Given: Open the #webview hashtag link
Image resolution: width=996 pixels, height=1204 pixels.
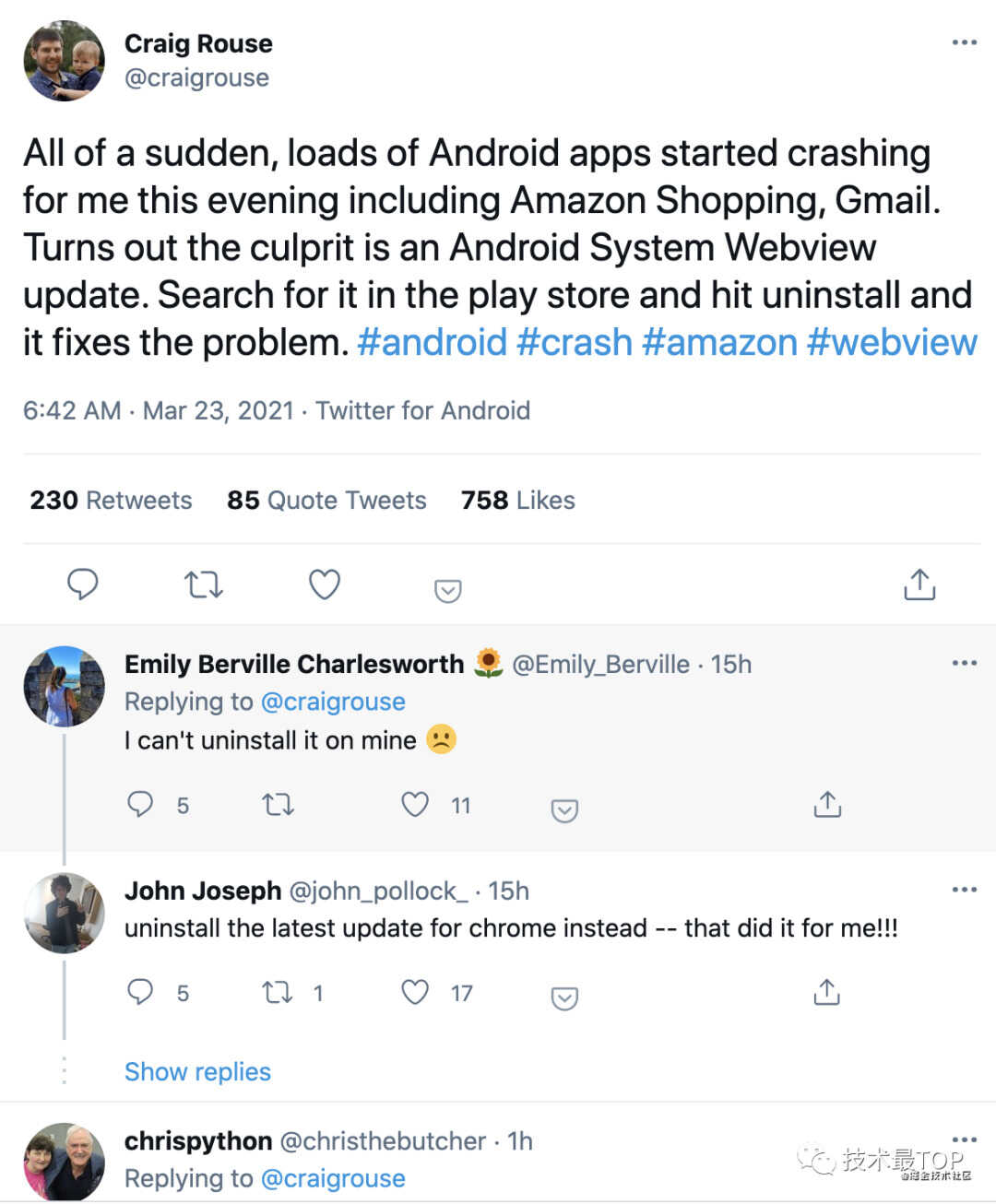Looking at the screenshot, I should 892,342.
